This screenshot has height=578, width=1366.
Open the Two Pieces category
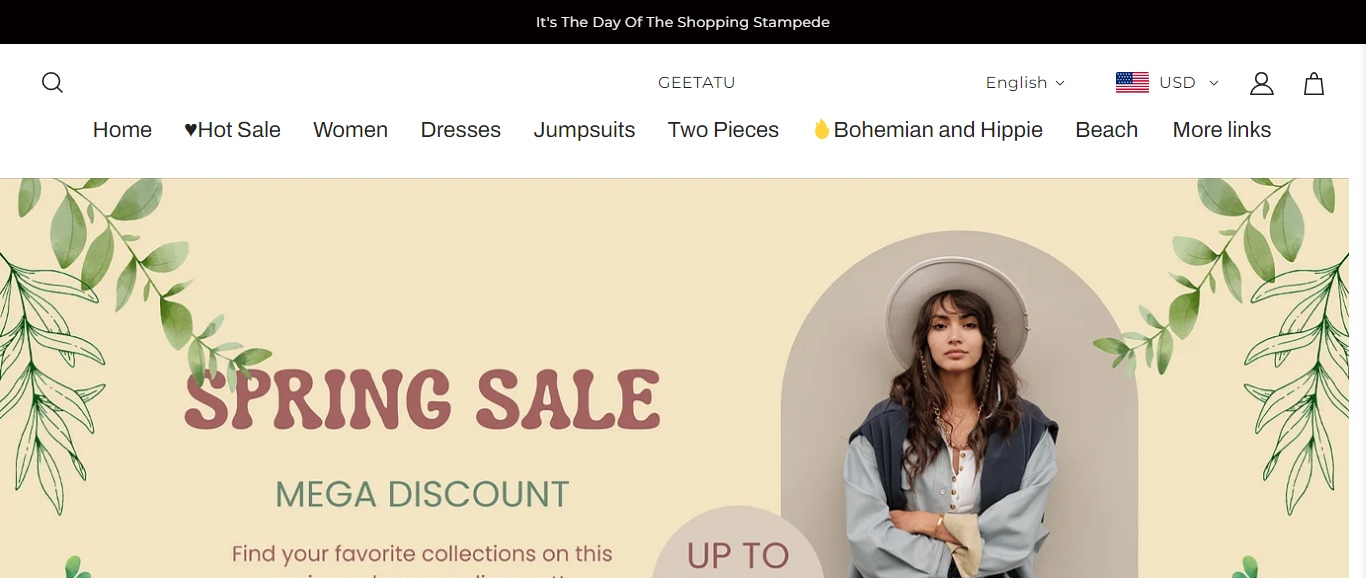[723, 130]
